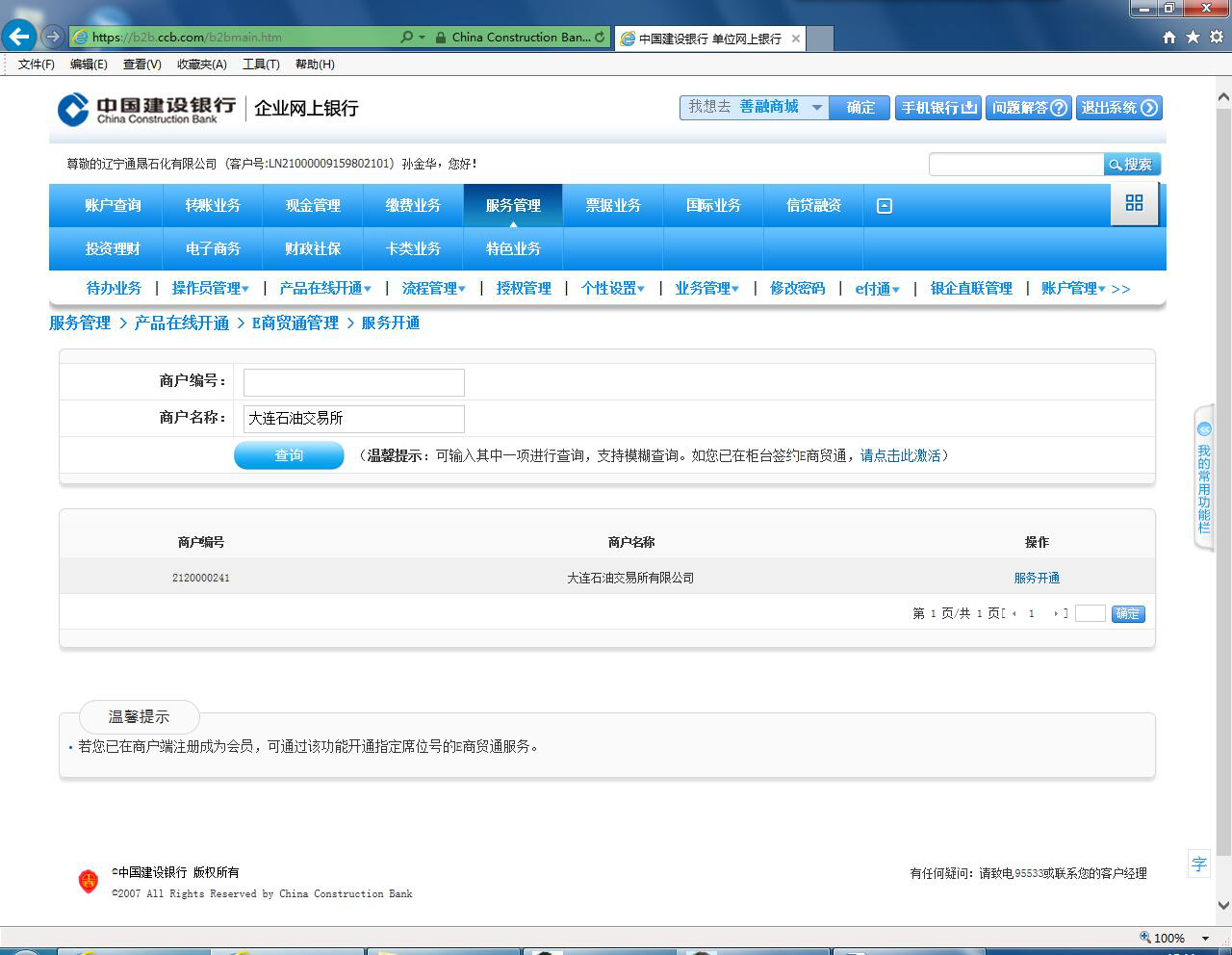Open the 收藏夹(A) menu

click(201, 65)
